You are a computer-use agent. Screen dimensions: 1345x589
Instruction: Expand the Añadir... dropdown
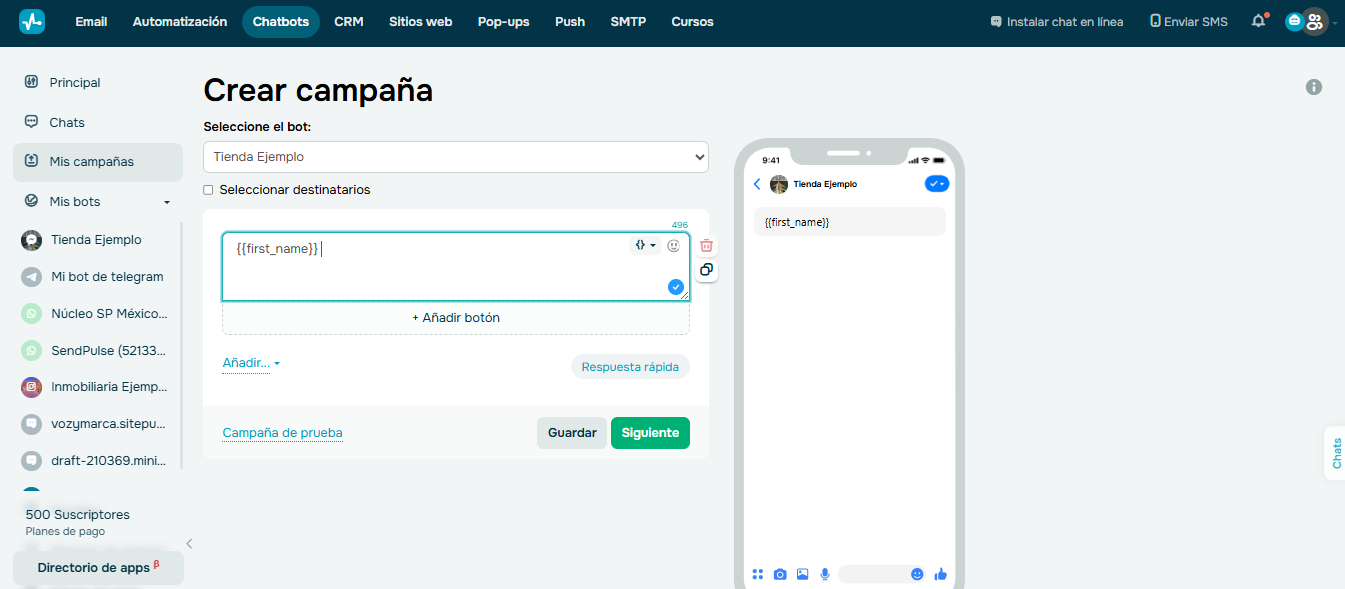click(x=250, y=363)
